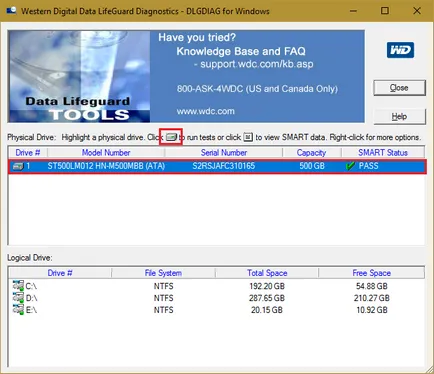434x374 pixels.
Task: Click www.wdc.com in the banner
Action: (x=206, y=111)
